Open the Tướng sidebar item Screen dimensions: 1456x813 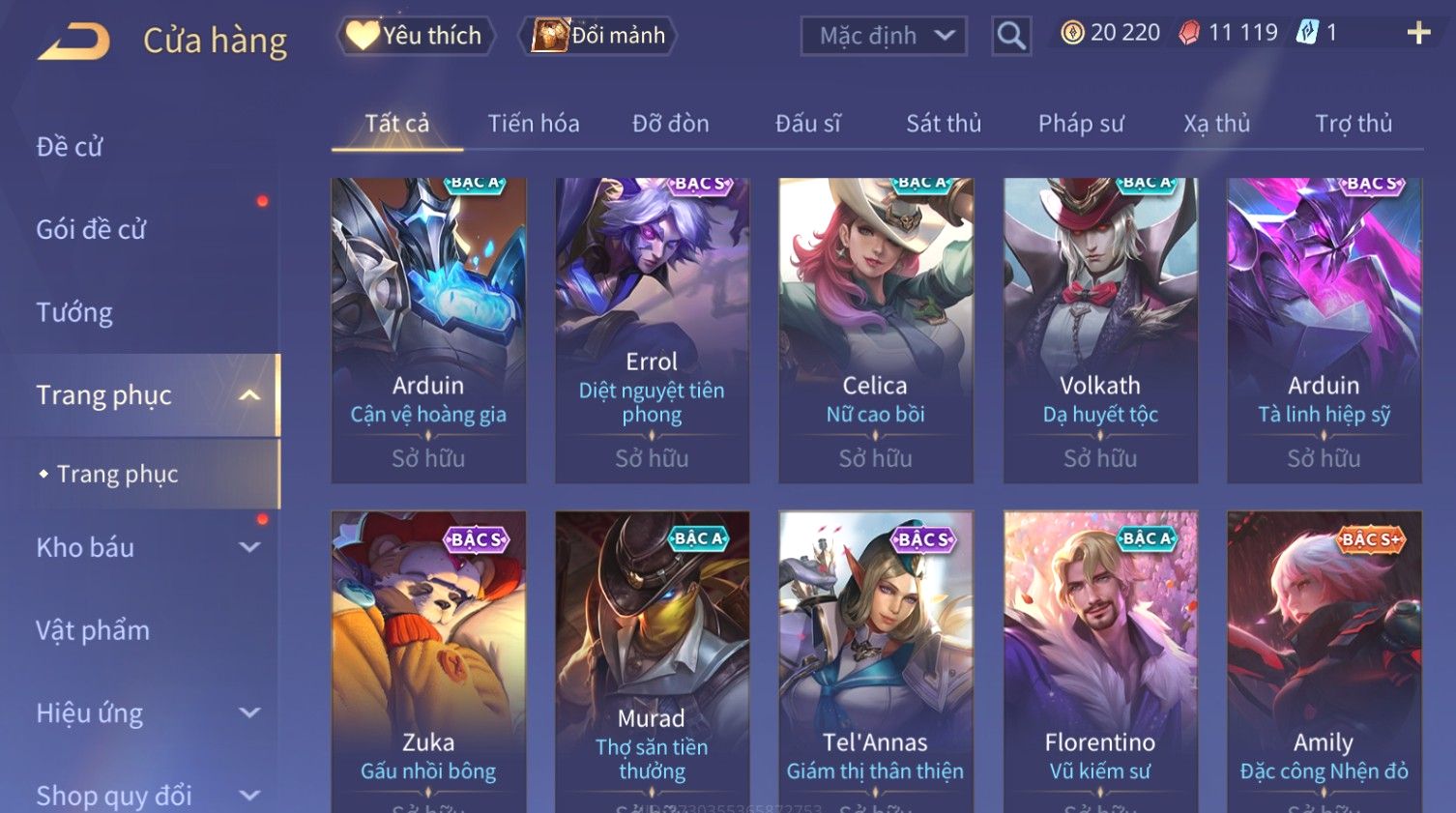(x=74, y=312)
